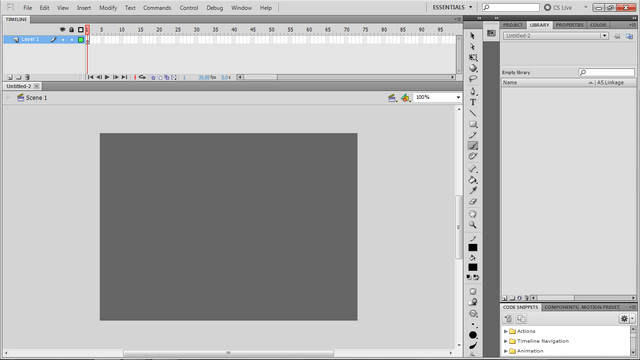Toggle Layer 1 green outline square
This screenshot has width=640, height=360.
tap(81, 40)
